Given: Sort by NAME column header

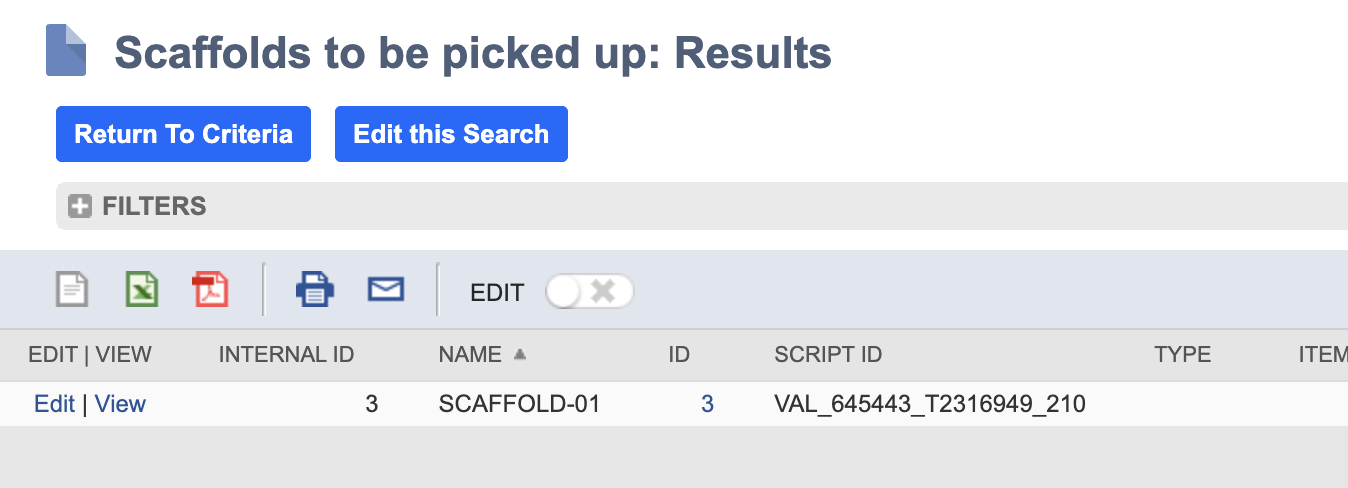Looking at the screenshot, I should 470,354.
